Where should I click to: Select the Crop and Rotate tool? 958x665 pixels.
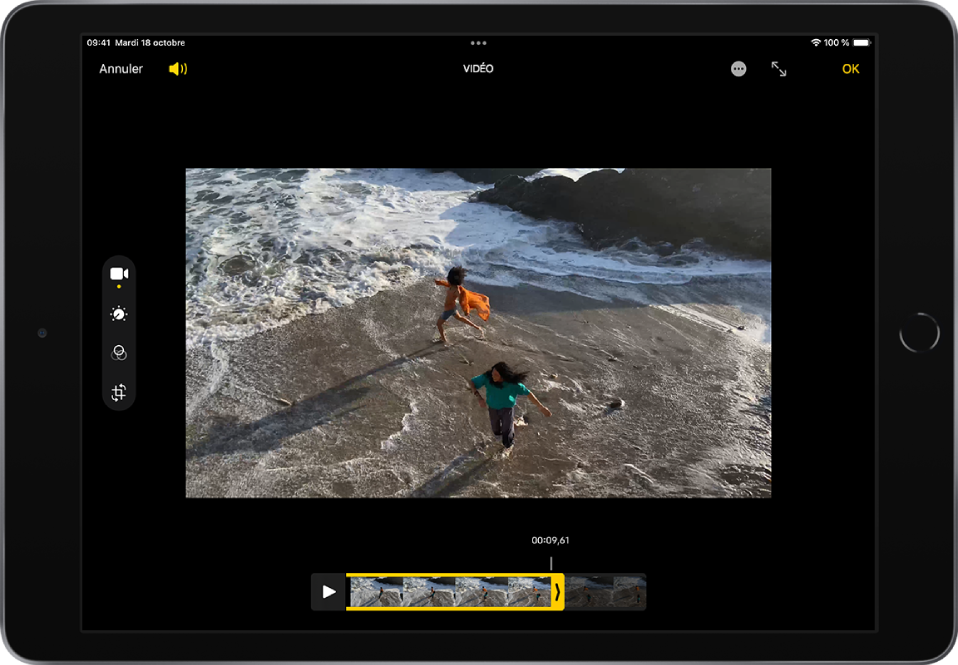(x=119, y=391)
